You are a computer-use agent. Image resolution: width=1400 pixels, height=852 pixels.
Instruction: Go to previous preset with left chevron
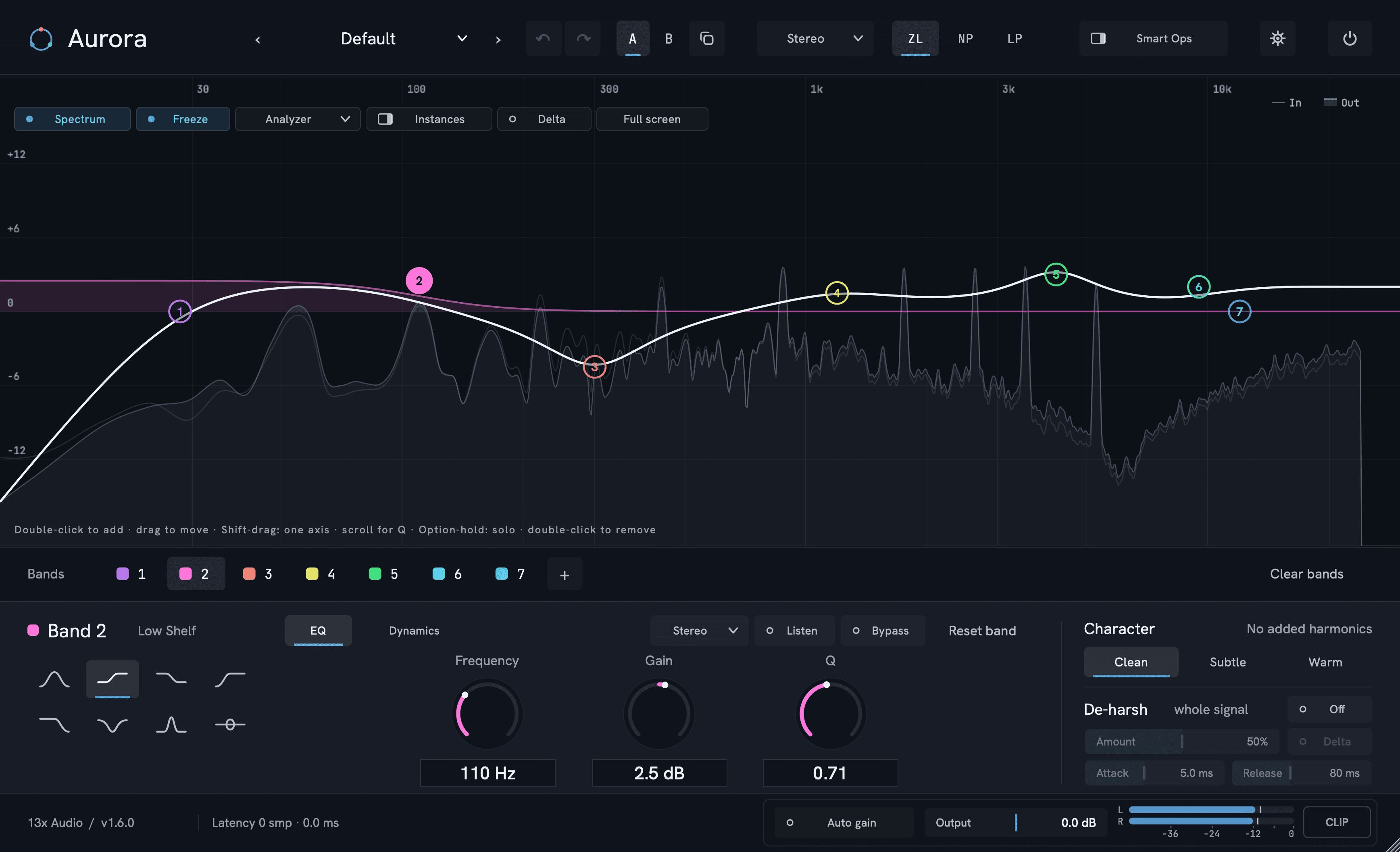258,40
